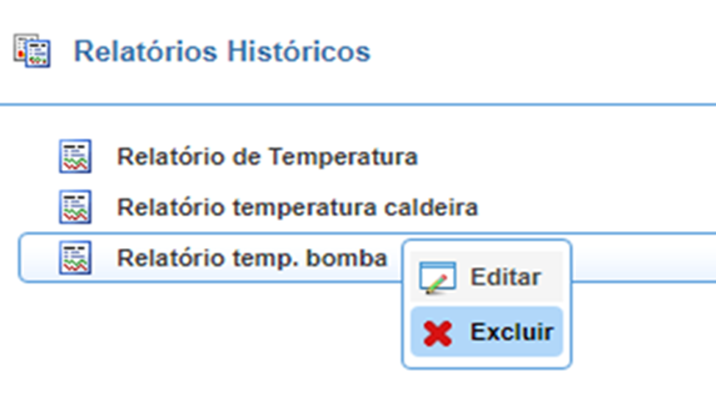The width and height of the screenshot is (716, 416).
Task: Click the word Temperatura in the first report
Action: (x=343, y=157)
